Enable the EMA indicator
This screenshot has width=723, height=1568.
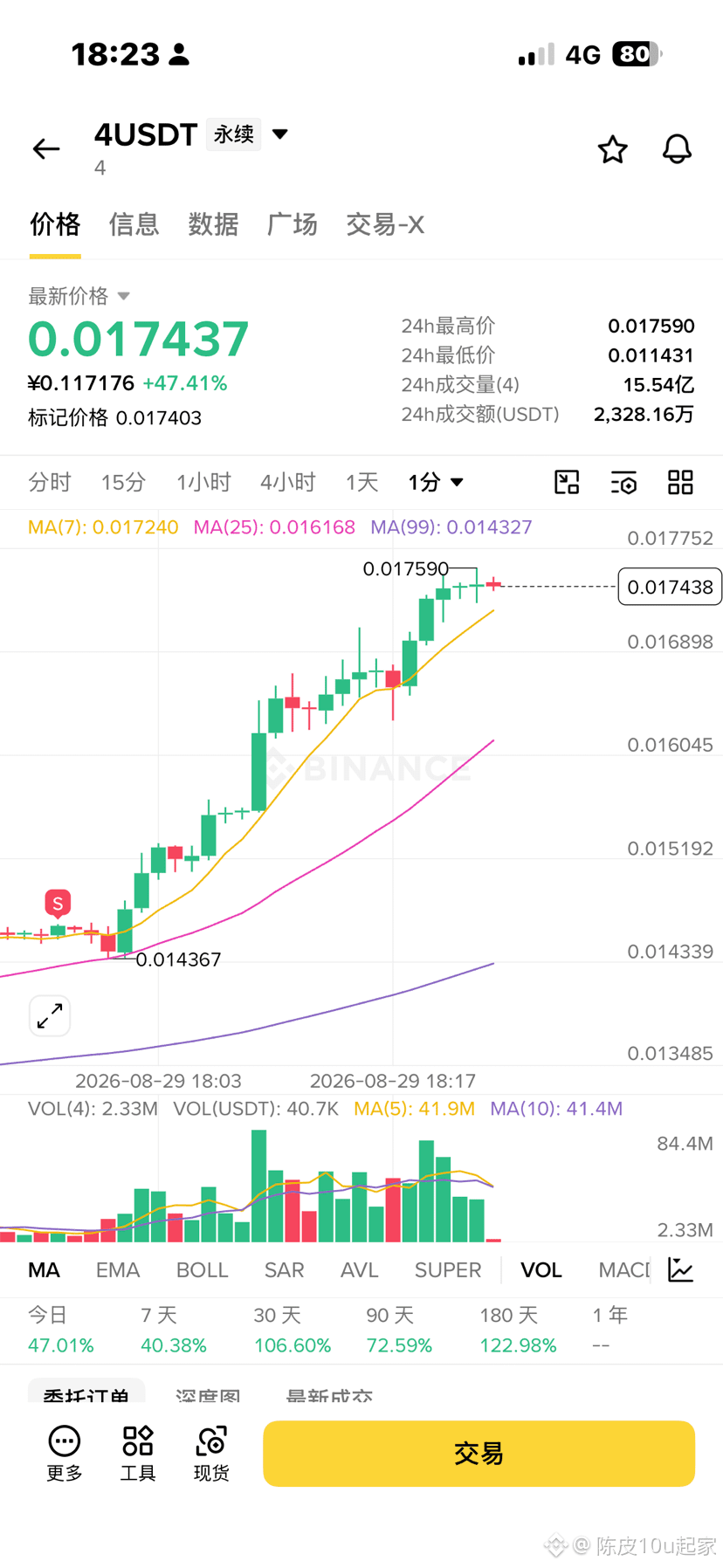[x=118, y=1270]
